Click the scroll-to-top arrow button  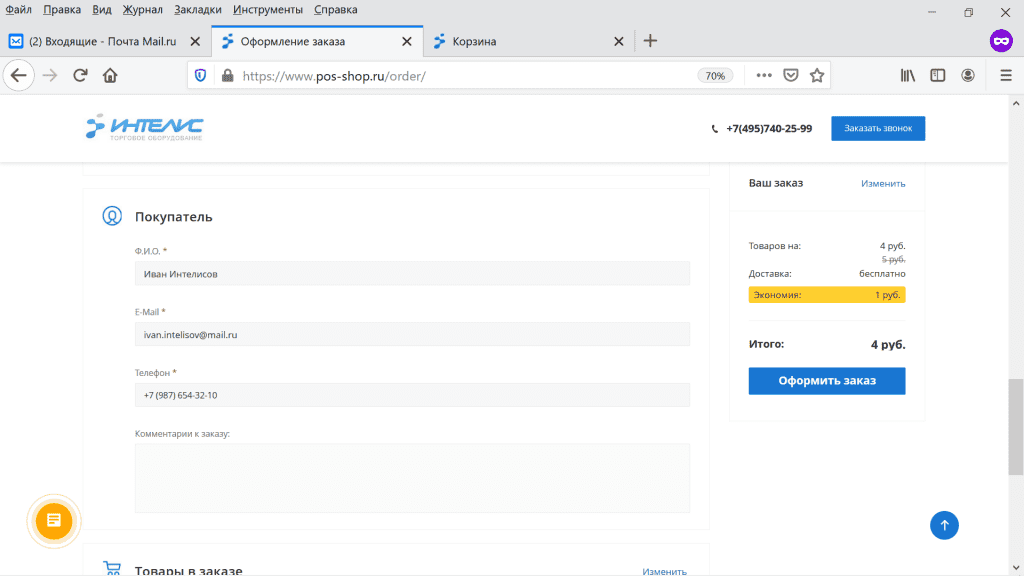[x=944, y=525]
